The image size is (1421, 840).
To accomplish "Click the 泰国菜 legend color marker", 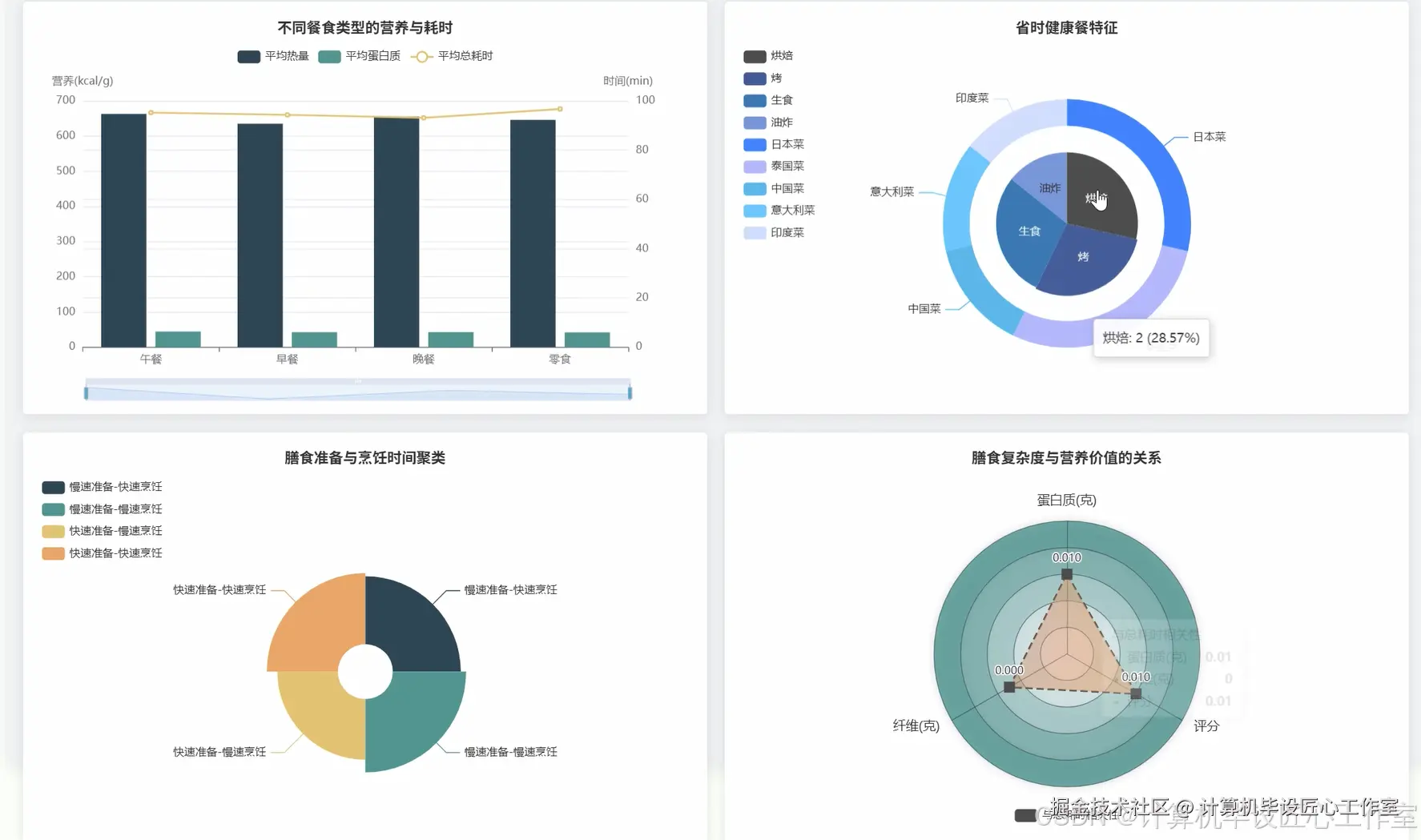I will point(754,166).
